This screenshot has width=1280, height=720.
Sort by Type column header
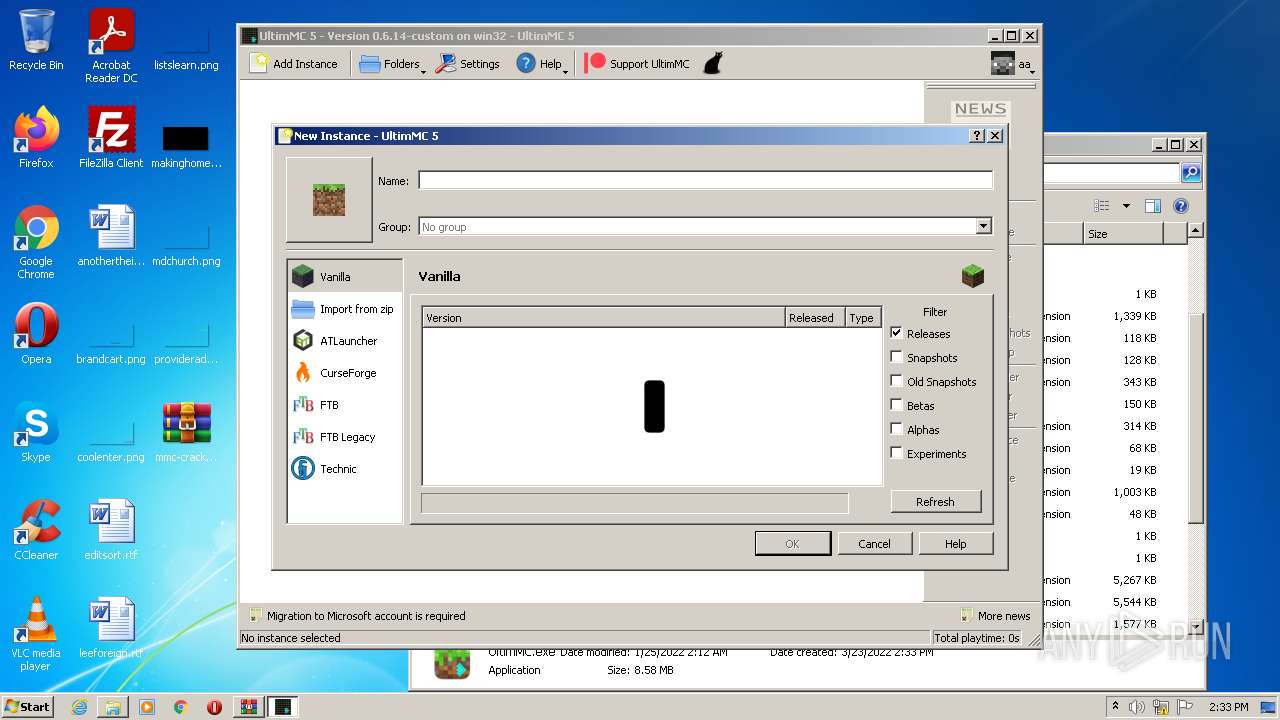(x=863, y=318)
